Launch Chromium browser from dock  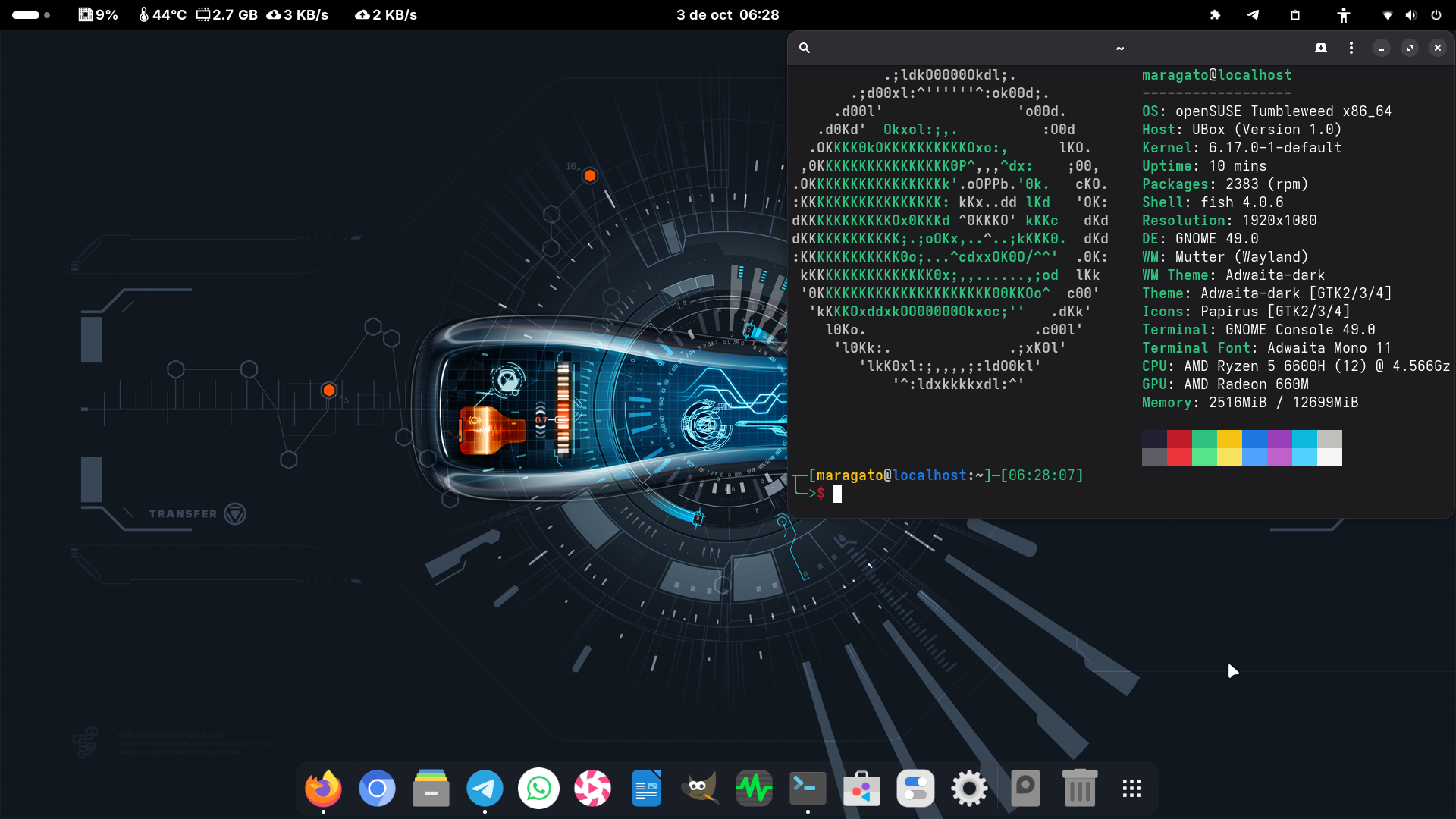coord(377,789)
